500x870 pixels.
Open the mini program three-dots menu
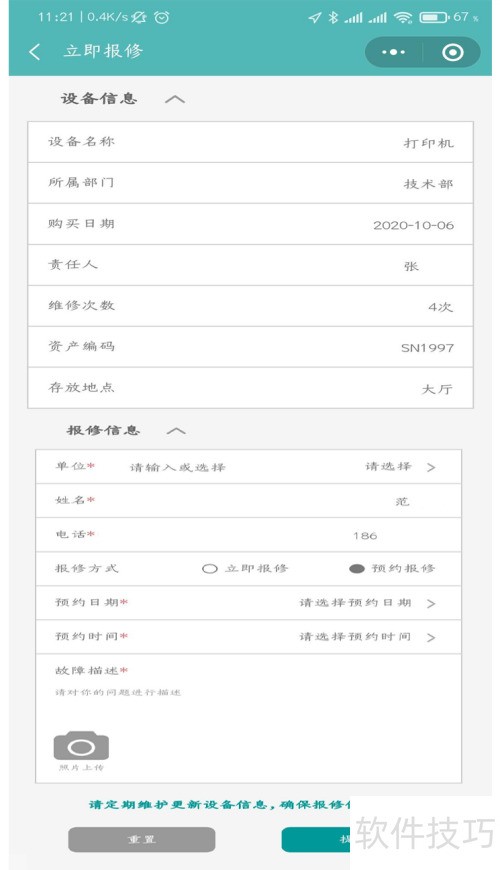tap(393, 52)
